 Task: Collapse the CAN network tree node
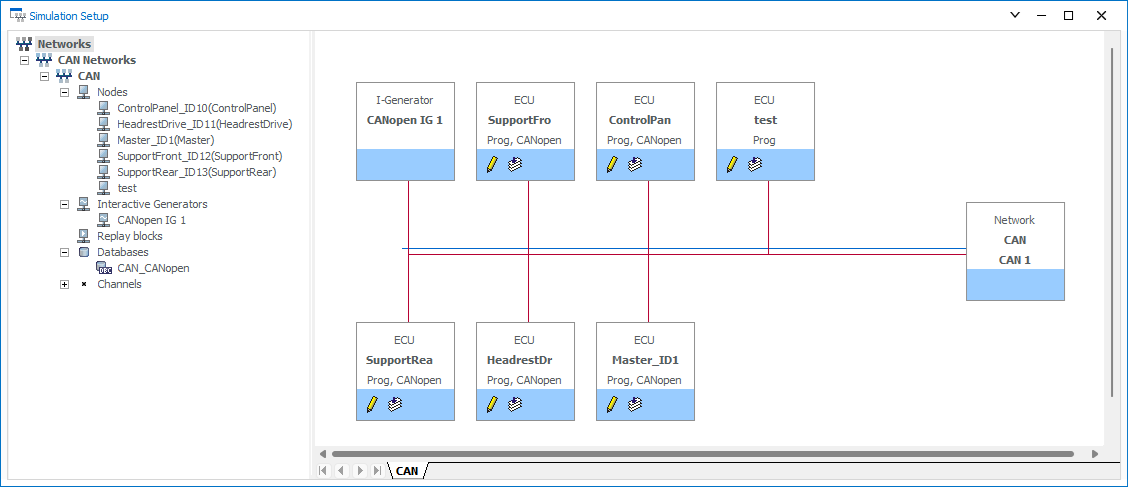click(x=44, y=76)
